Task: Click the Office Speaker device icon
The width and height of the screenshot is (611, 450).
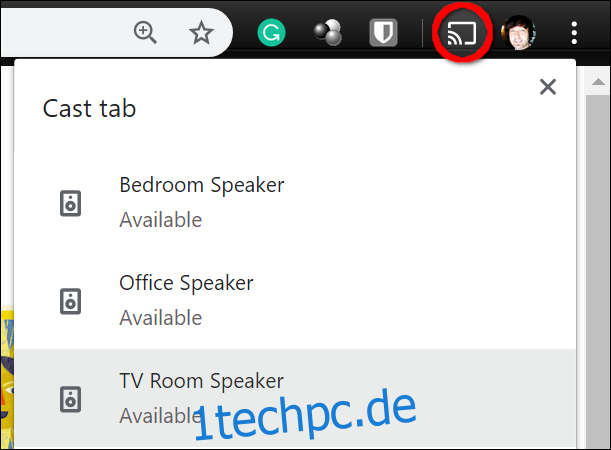Action: click(x=71, y=301)
